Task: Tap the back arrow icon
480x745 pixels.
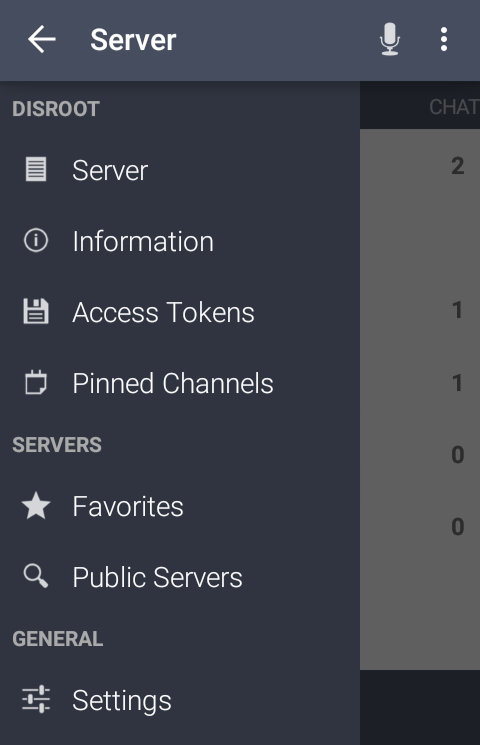Action: click(x=42, y=39)
